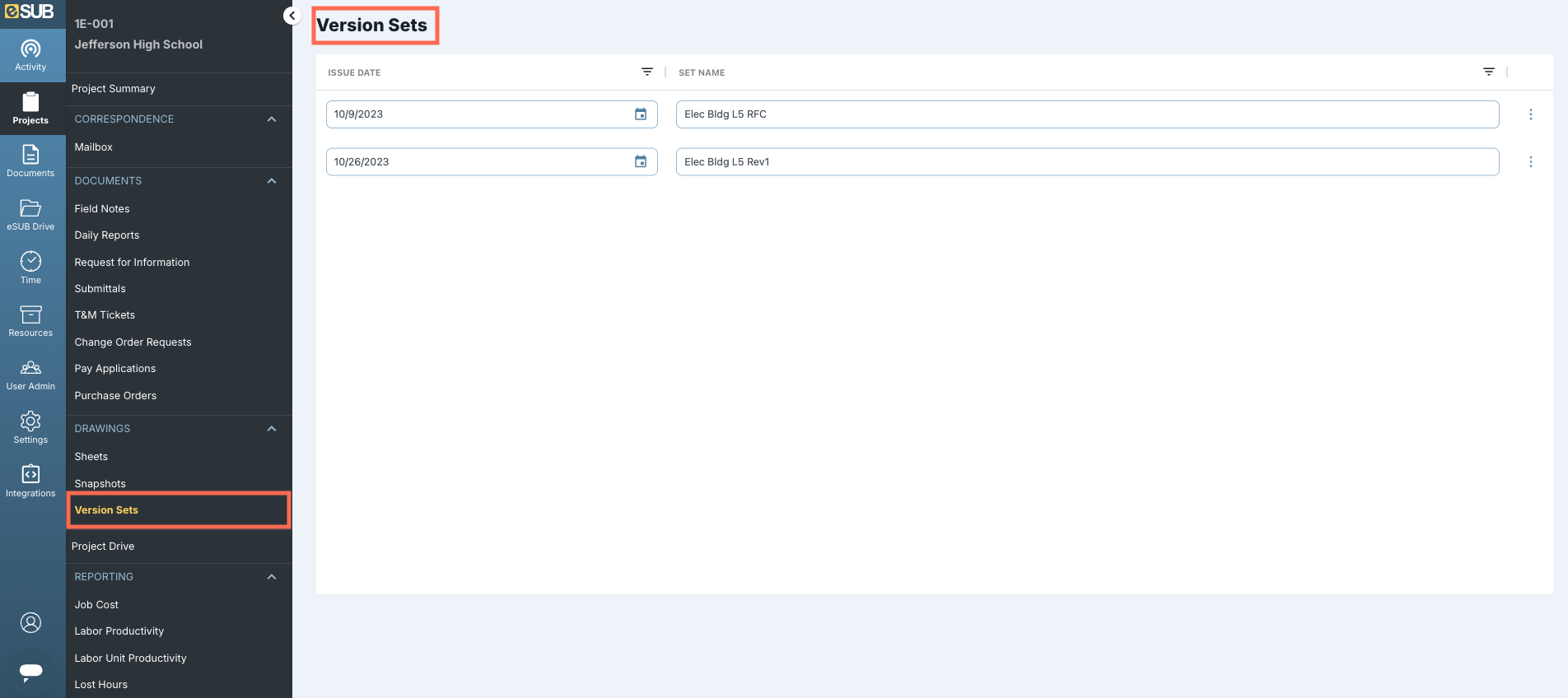Open eSUB Drive
This screenshot has height=698, width=1568.
(31, 215)
